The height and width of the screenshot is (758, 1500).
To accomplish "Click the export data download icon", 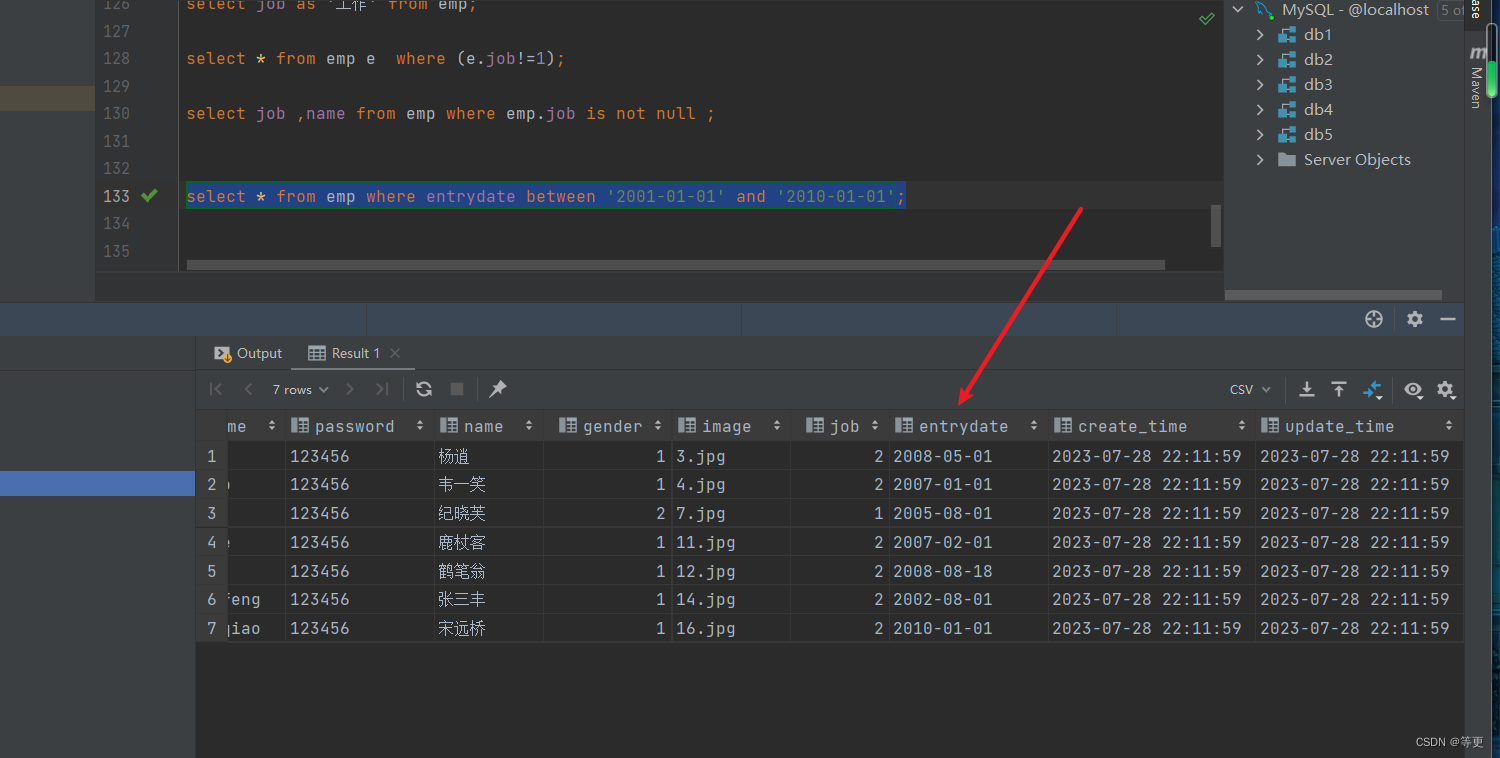I will click(1306, 389).
